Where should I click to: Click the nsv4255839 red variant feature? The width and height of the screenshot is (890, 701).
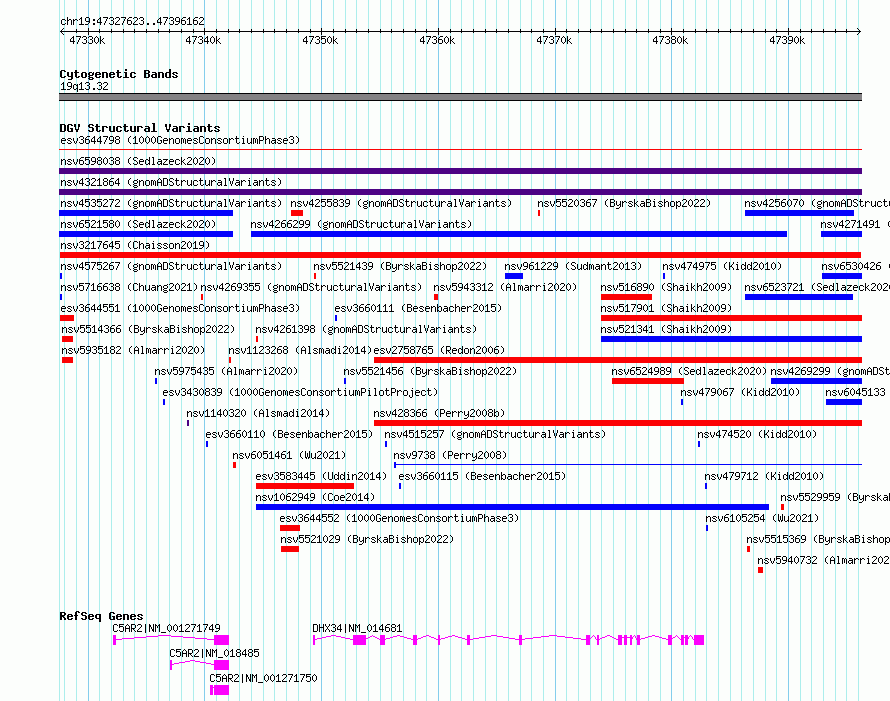[297, 213]
